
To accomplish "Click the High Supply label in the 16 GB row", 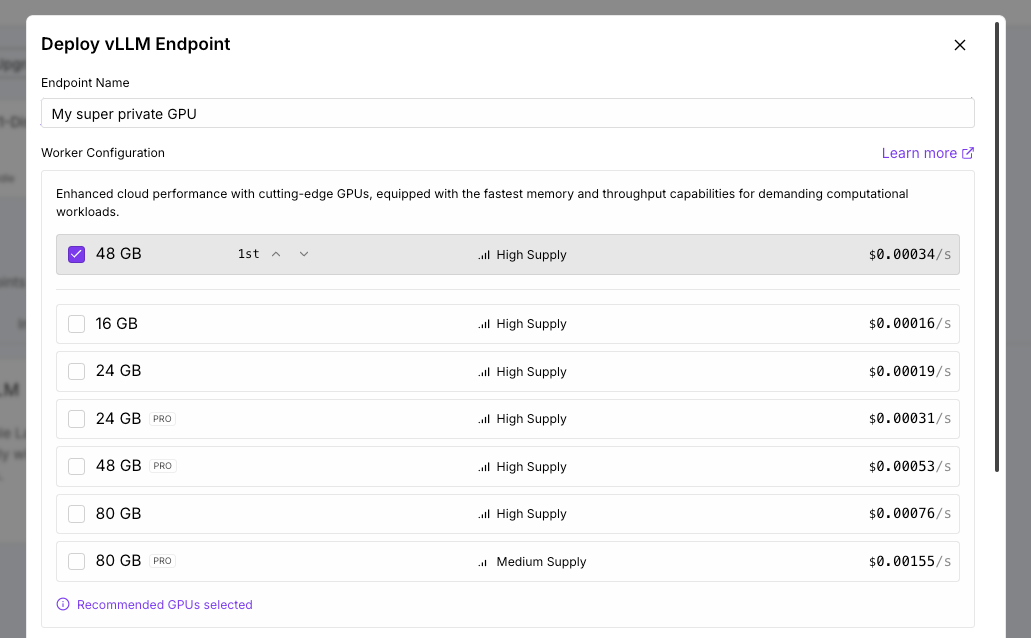I will tap(531, 324).
